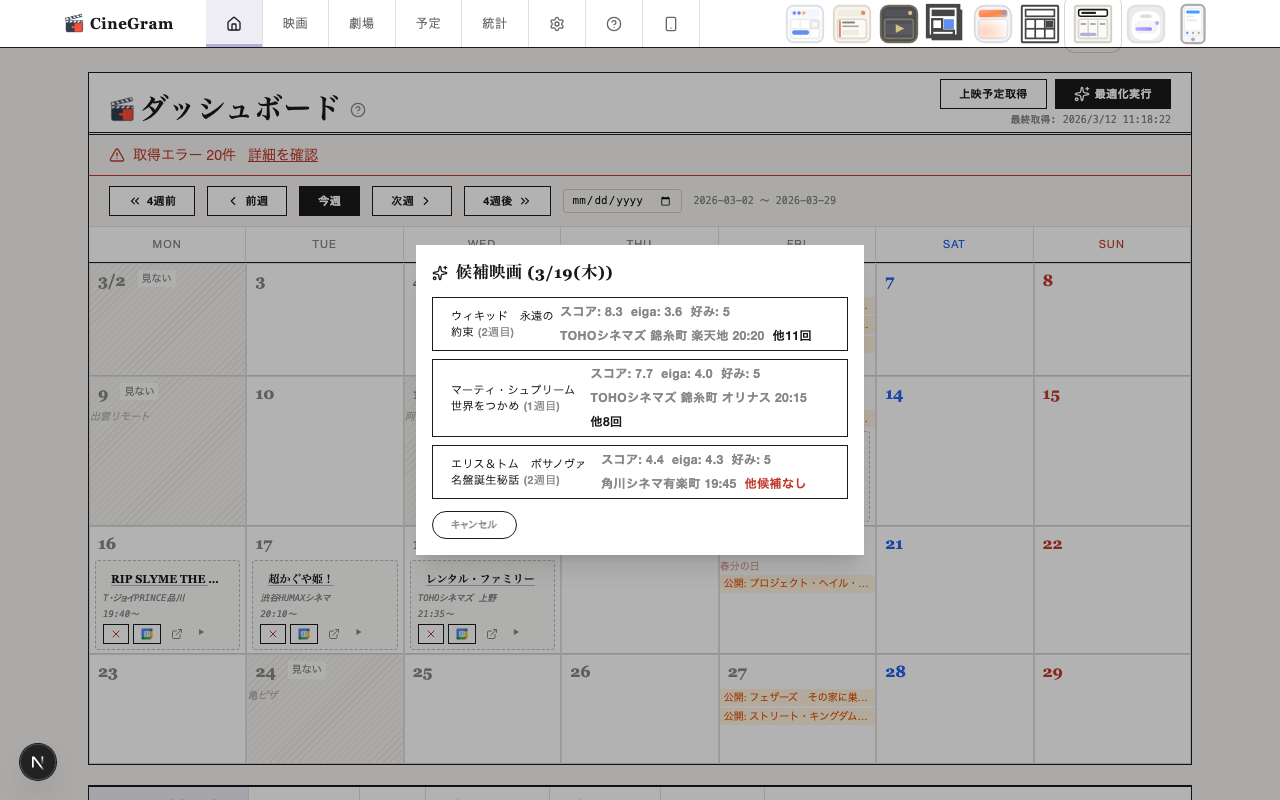Open the 統計 tab
This screenshot has width=1280, height=800.
pyautogui.click(x=494, y=23)
